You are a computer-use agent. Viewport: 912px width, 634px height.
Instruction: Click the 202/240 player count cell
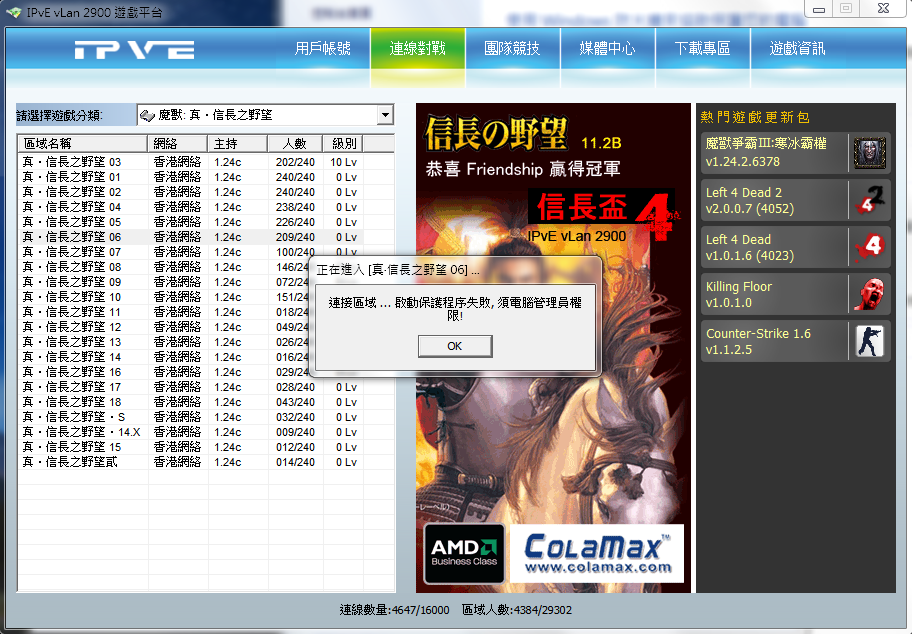295,162
